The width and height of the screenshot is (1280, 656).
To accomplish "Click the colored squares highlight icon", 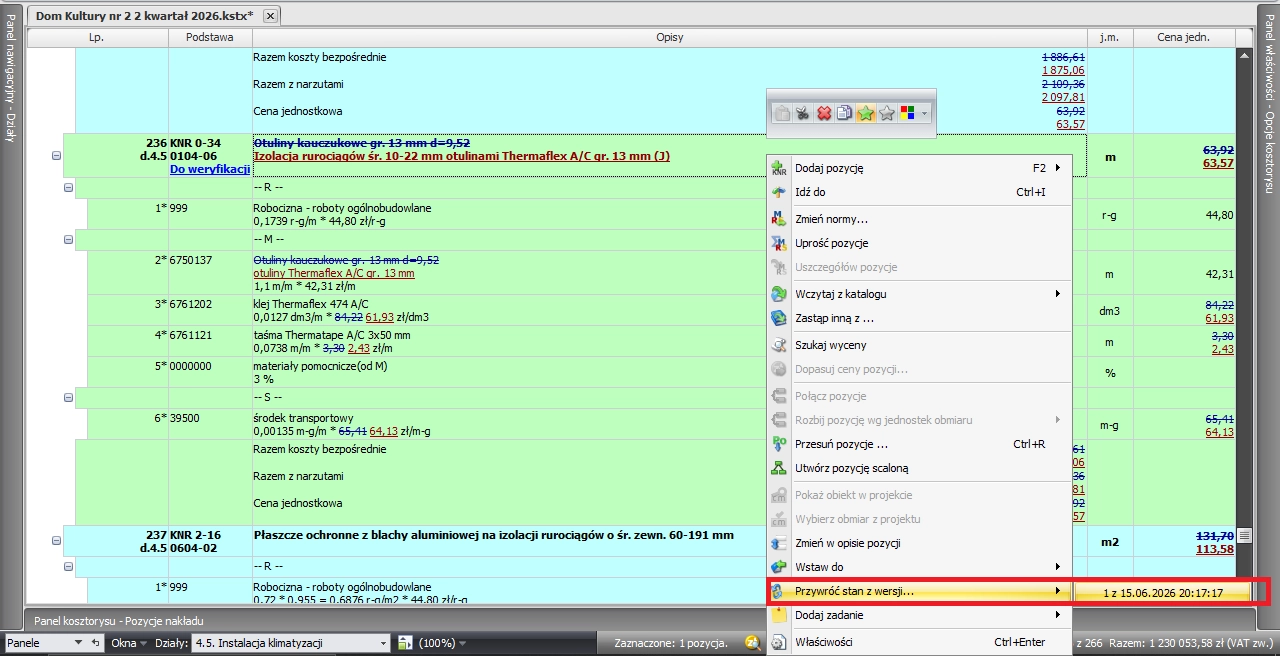I will click(x=908, y=113).
